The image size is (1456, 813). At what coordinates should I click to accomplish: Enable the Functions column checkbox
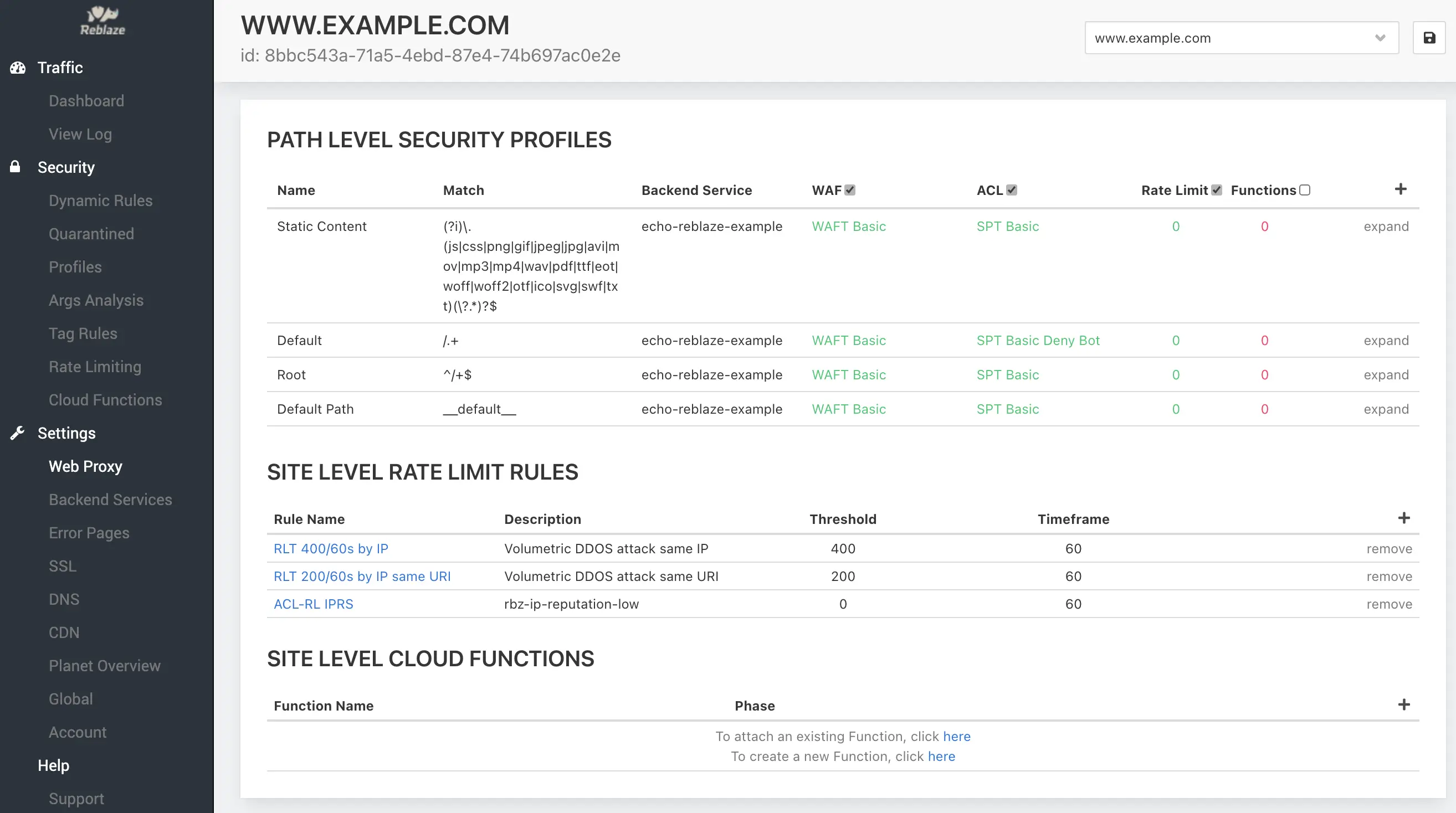1305,191
